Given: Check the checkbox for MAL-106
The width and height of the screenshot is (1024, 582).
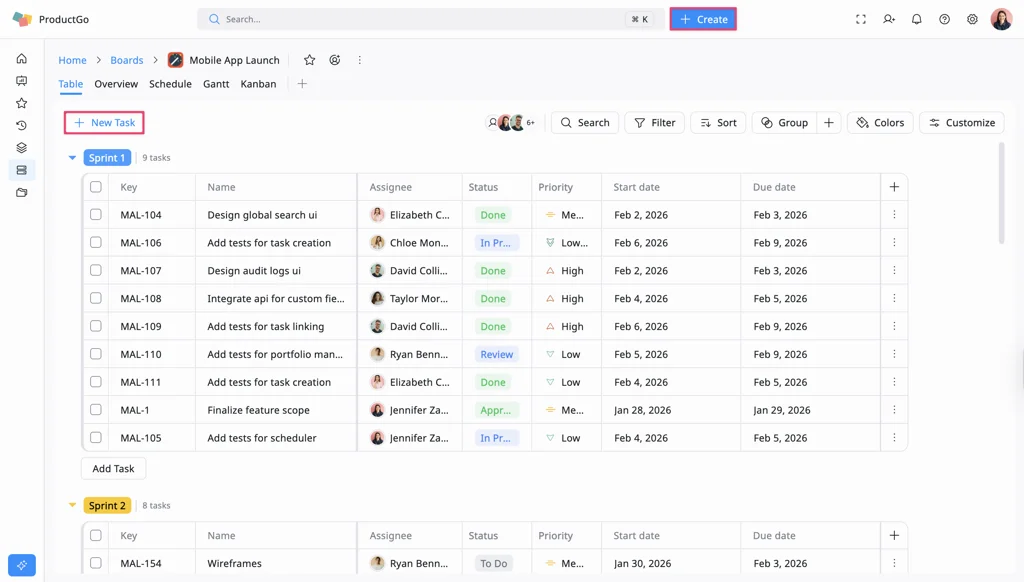Looking at the screenshot, I should (96, 243).
